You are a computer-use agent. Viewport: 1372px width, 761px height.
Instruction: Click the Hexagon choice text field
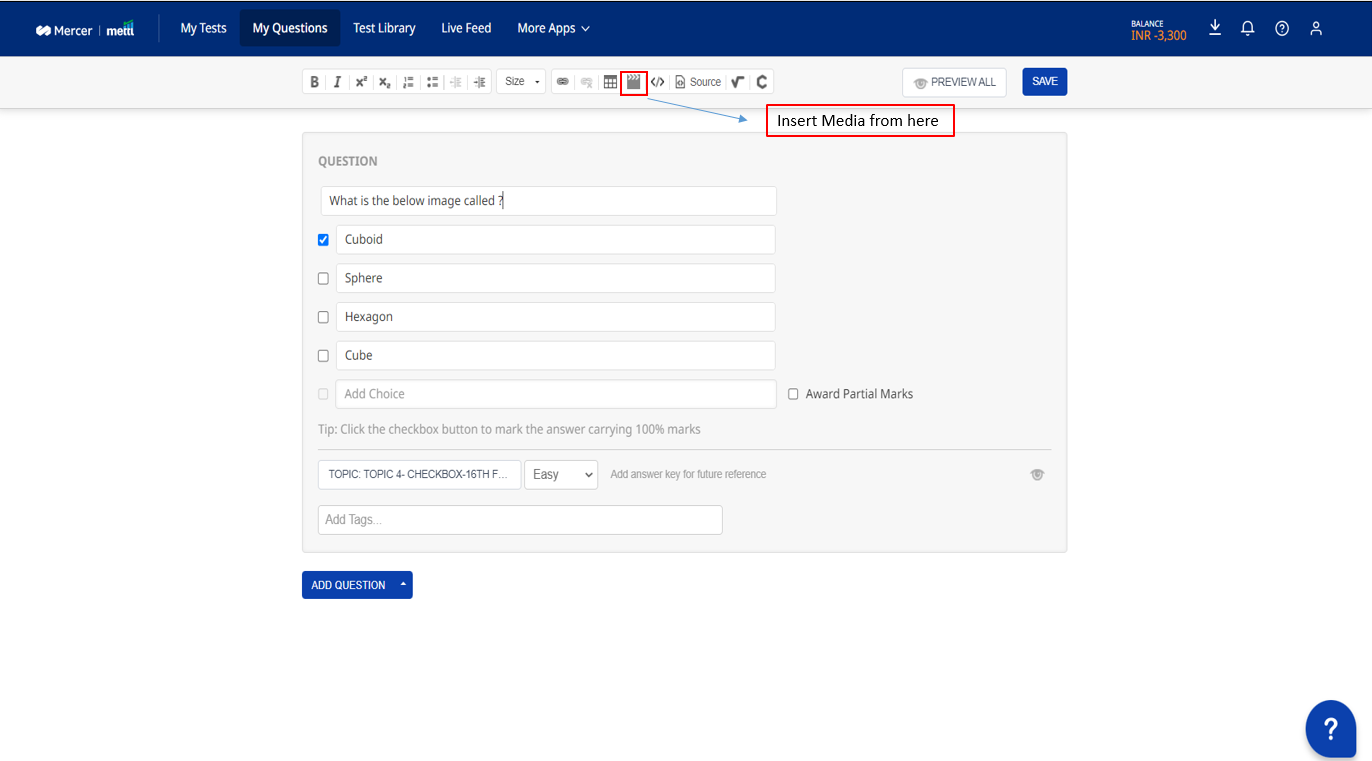point(555,317)
